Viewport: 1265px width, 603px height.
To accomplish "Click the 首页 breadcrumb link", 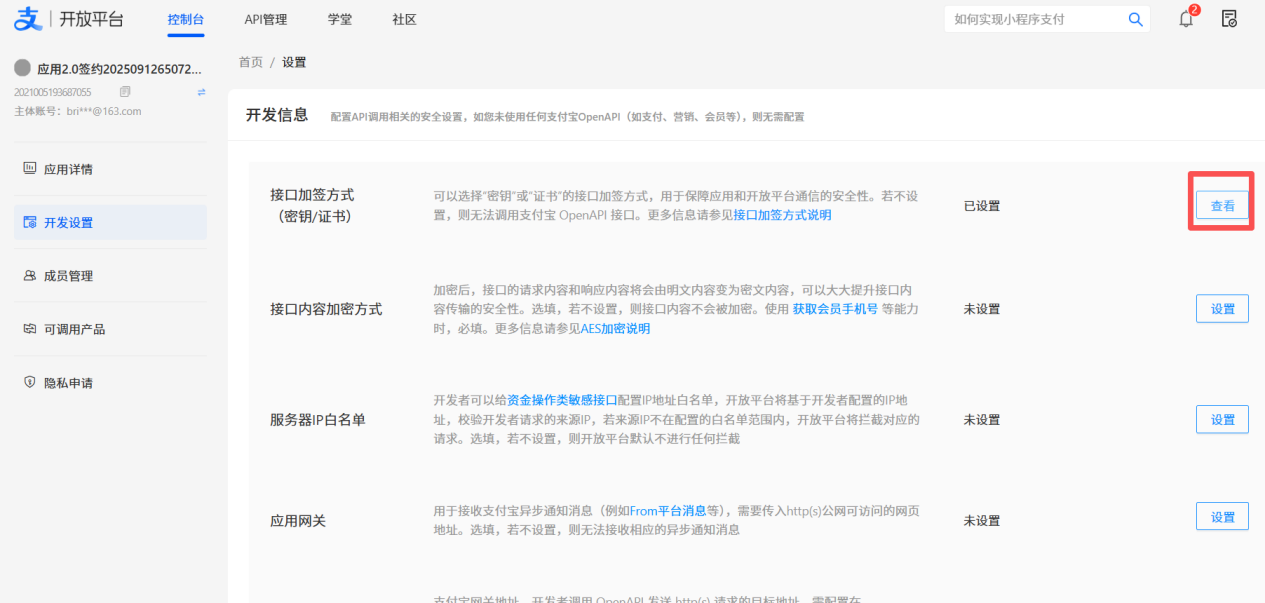I will tap(251, 62).
